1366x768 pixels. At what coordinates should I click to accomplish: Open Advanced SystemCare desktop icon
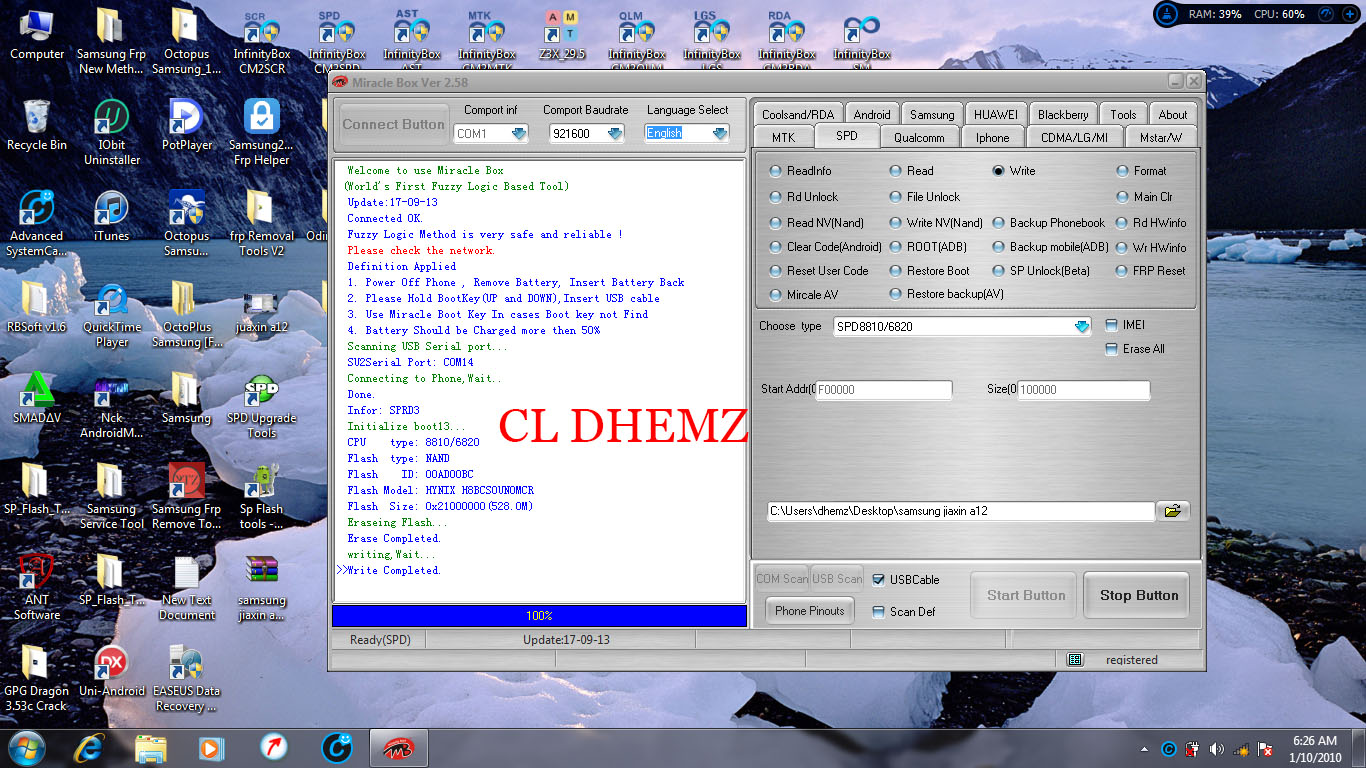pos(37,224)
